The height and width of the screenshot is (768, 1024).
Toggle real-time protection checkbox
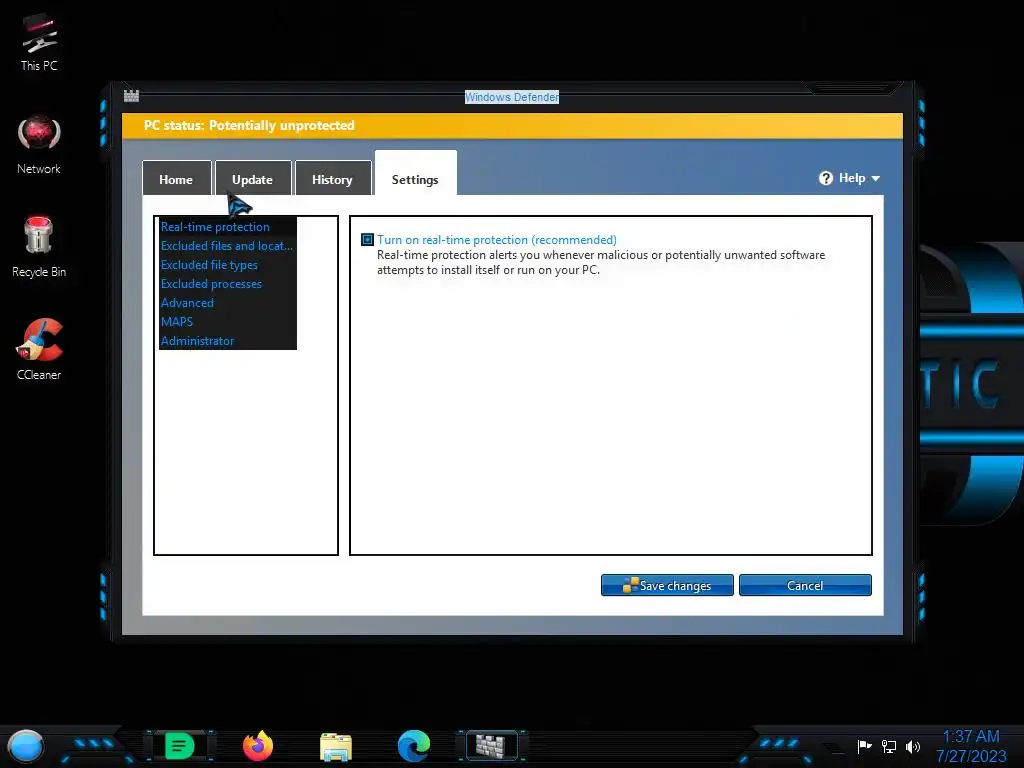click(x=368, y=240)
